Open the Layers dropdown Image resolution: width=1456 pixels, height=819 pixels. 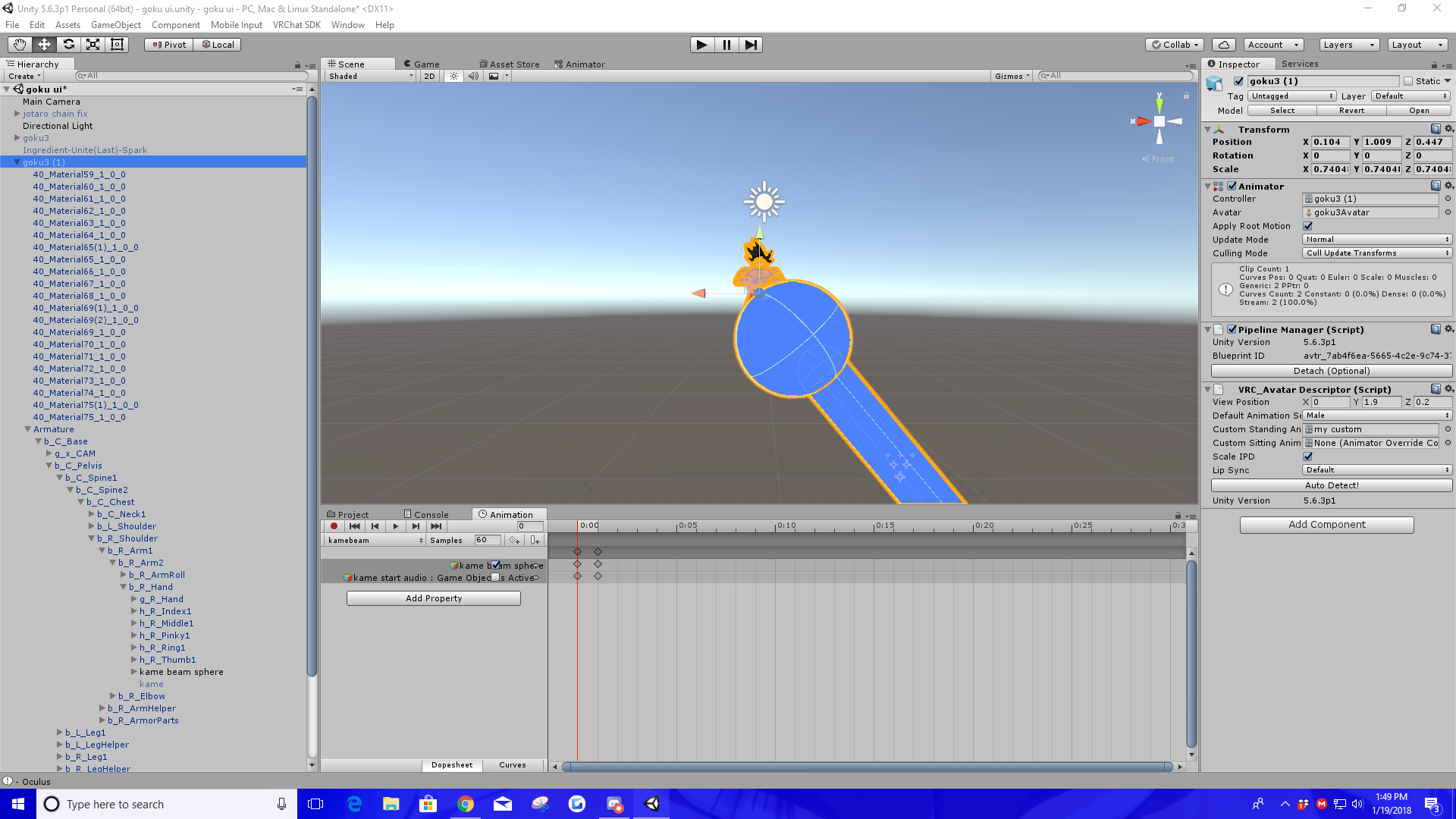[1349, 45]
